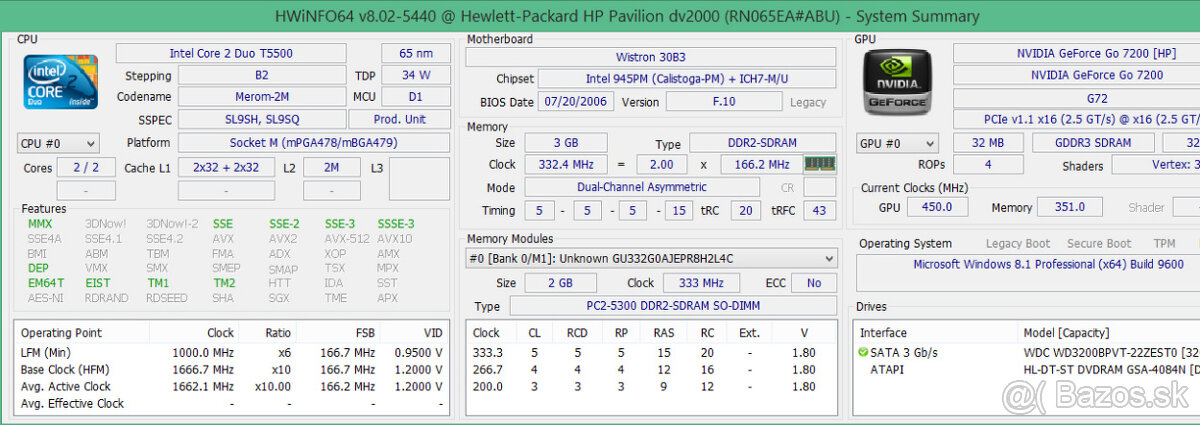Click the SSSE-3 feature label
Screen dimensions: 1200x425
pos(396,224)
